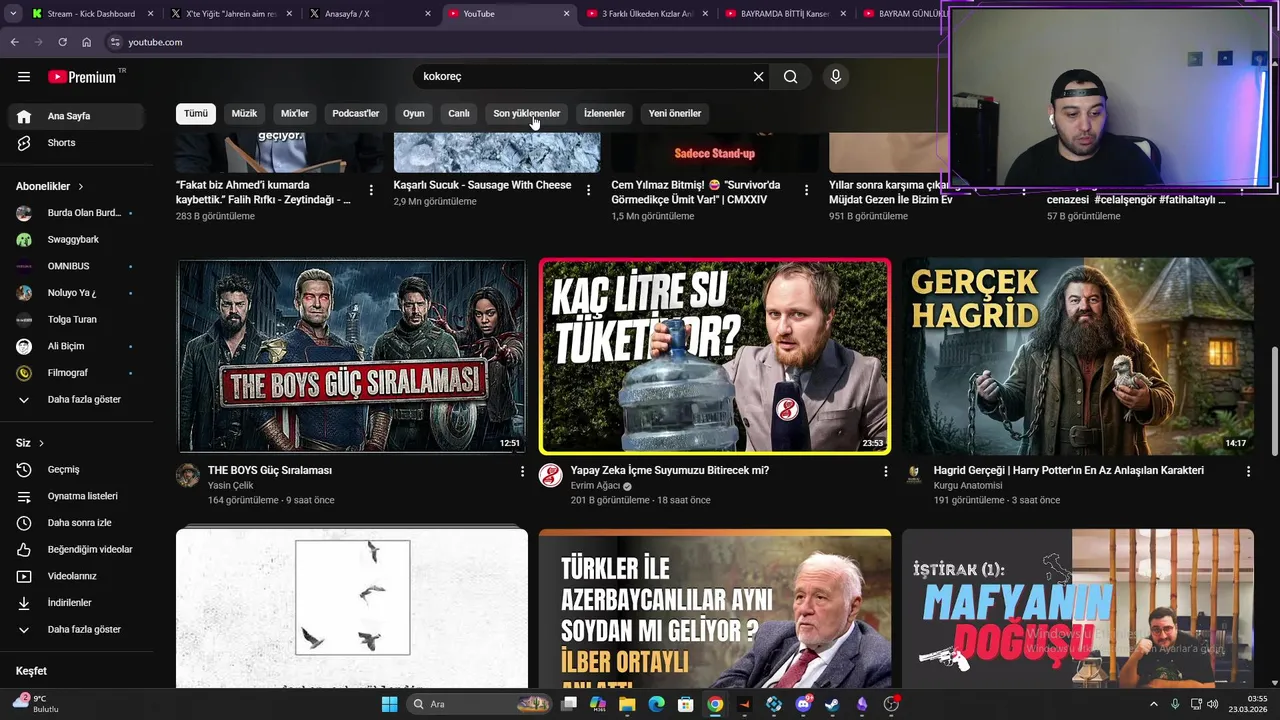Open the browser tab list dropdown arrow
1280x720 pixels.
tap(12, 14)
